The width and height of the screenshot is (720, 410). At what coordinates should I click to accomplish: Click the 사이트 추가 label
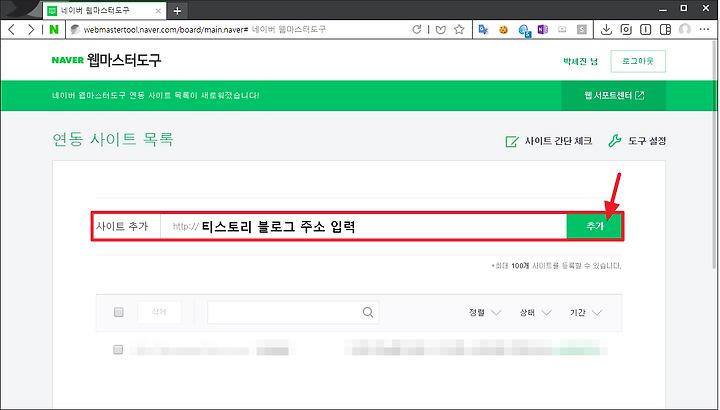pos(122,226)
